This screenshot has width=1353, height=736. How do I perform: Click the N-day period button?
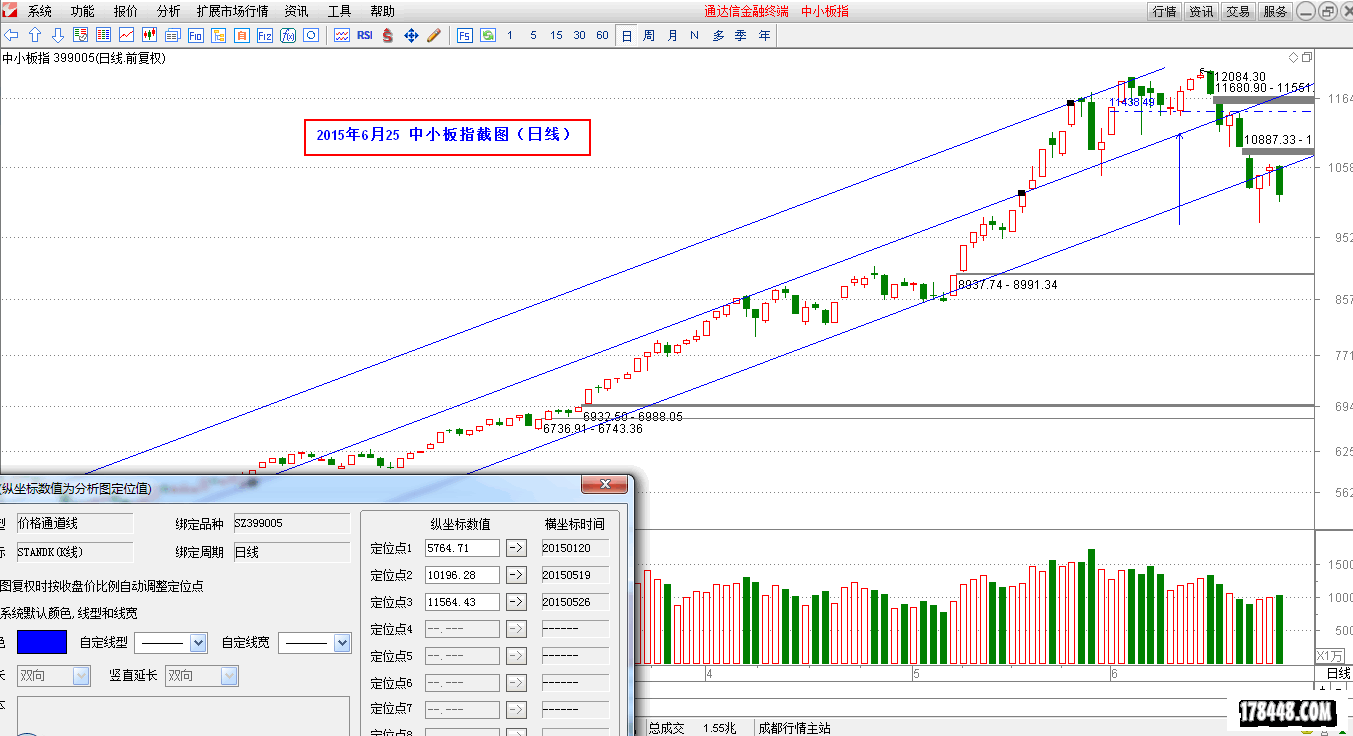(695, 35)
